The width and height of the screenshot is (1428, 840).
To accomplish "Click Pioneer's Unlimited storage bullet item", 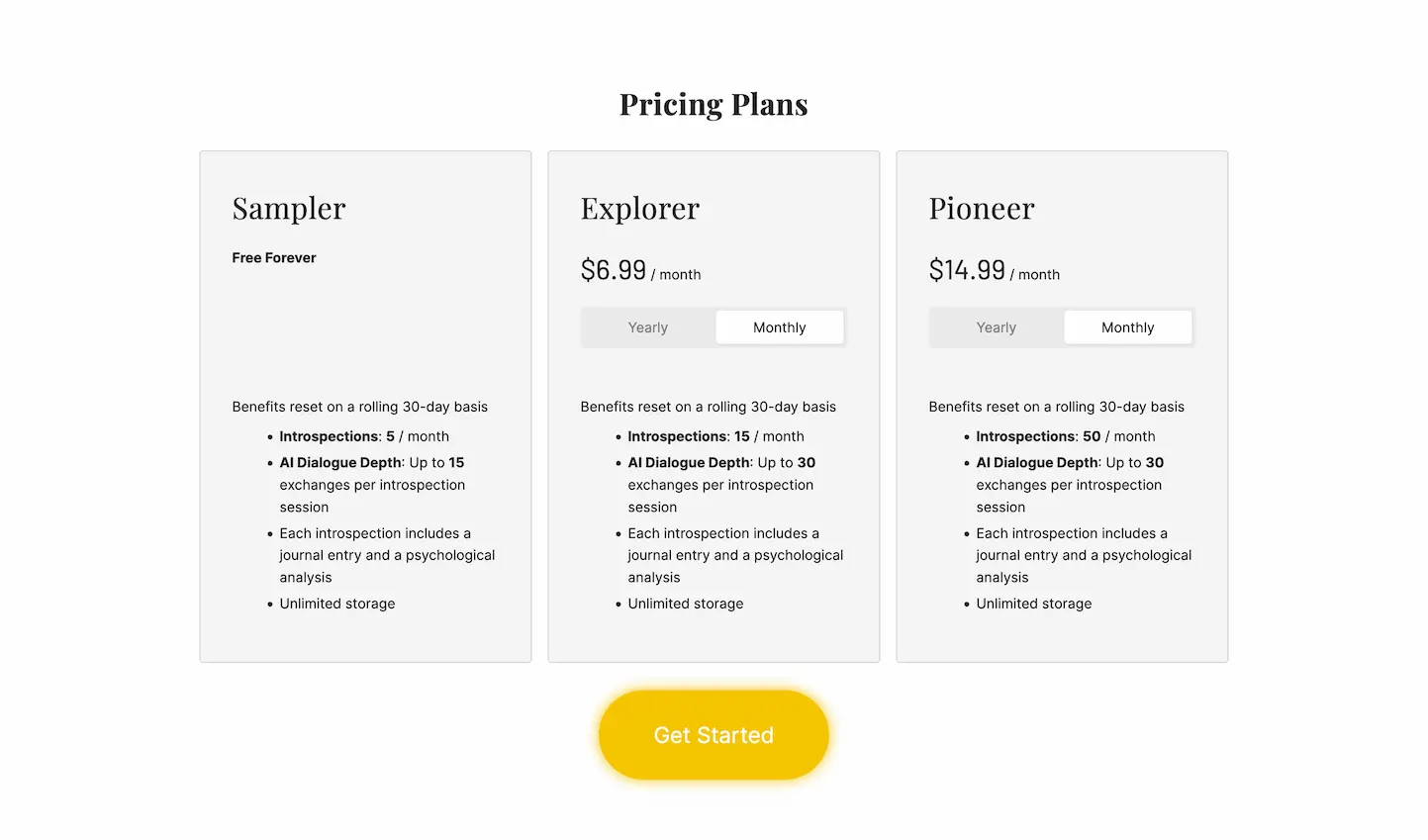I will (x=1033, y=604).
